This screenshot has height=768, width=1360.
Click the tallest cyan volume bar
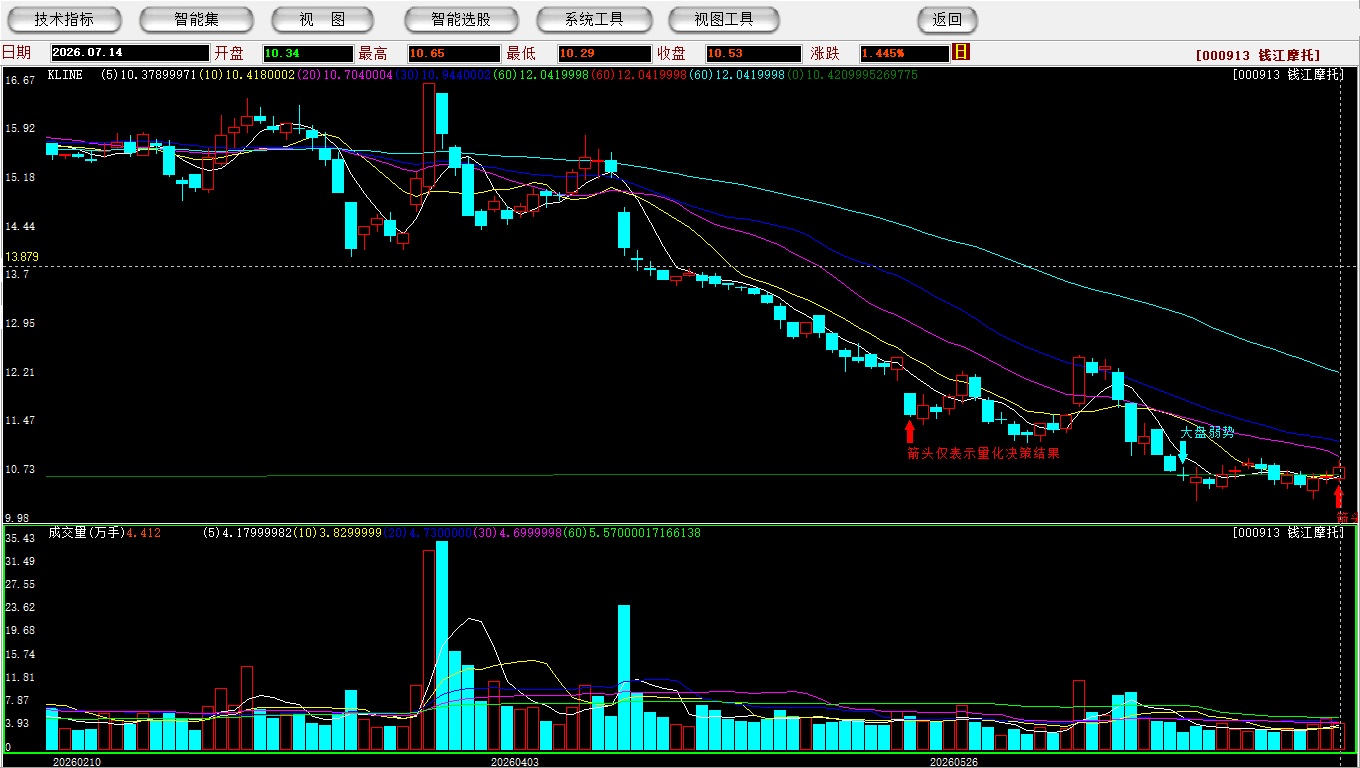point(441,645)
